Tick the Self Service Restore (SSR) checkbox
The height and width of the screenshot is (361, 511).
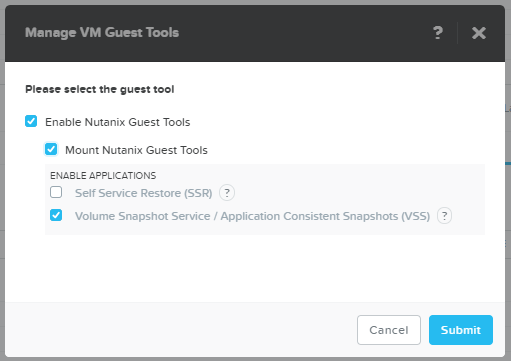click(56, 192)
